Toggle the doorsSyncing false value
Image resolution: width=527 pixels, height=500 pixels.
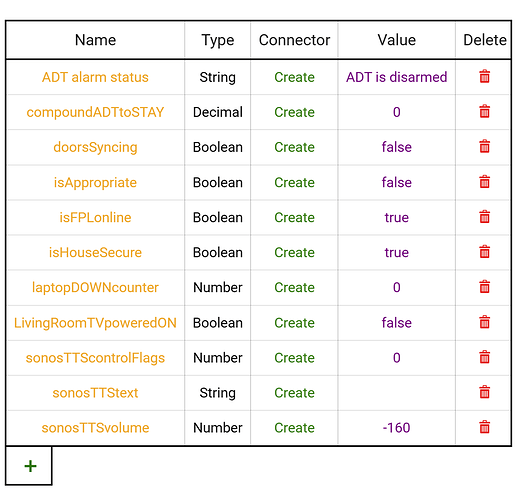397,147
